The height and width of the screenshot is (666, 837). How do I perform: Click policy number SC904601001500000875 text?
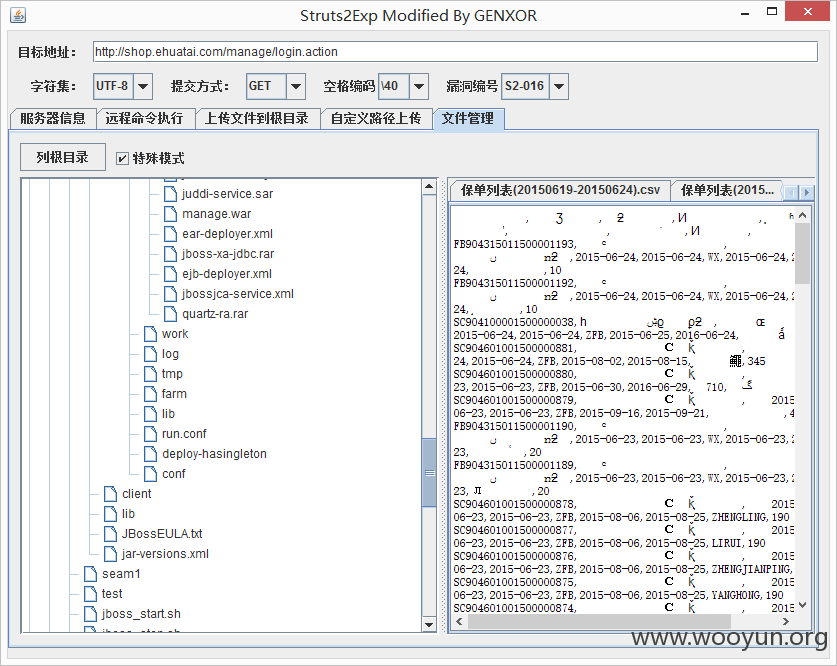515,582
